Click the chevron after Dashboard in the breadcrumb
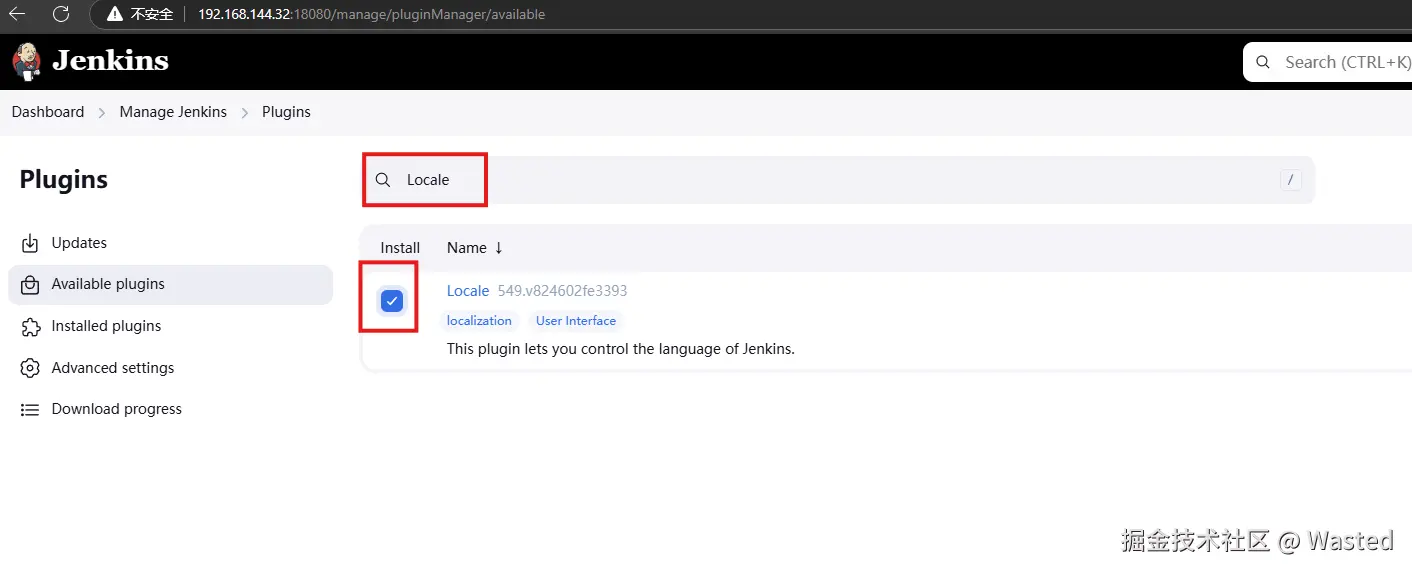 coord(102,113)
